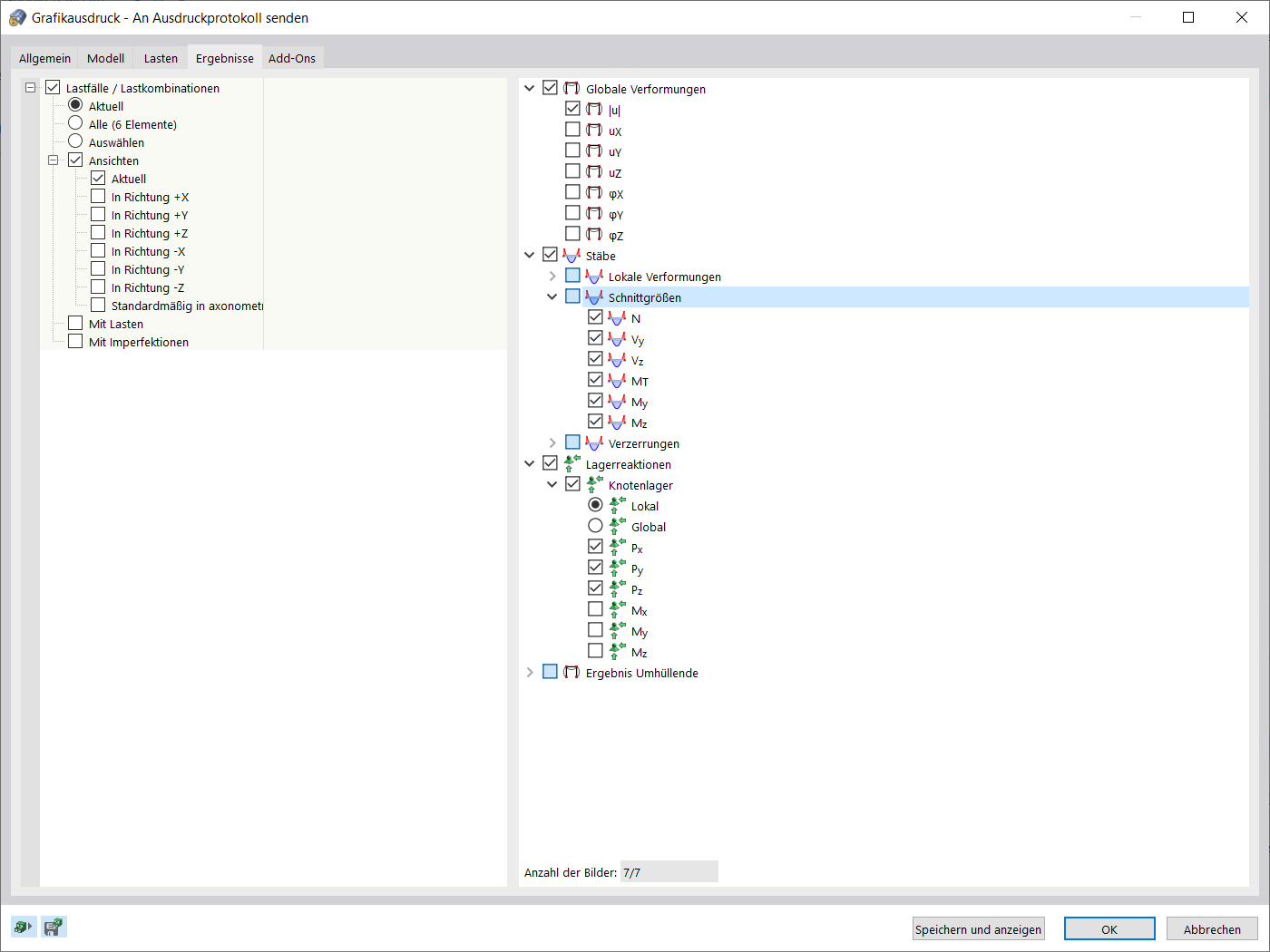Uncheck the Aktuell view checkbox under Ansichten

pos(98,178)
